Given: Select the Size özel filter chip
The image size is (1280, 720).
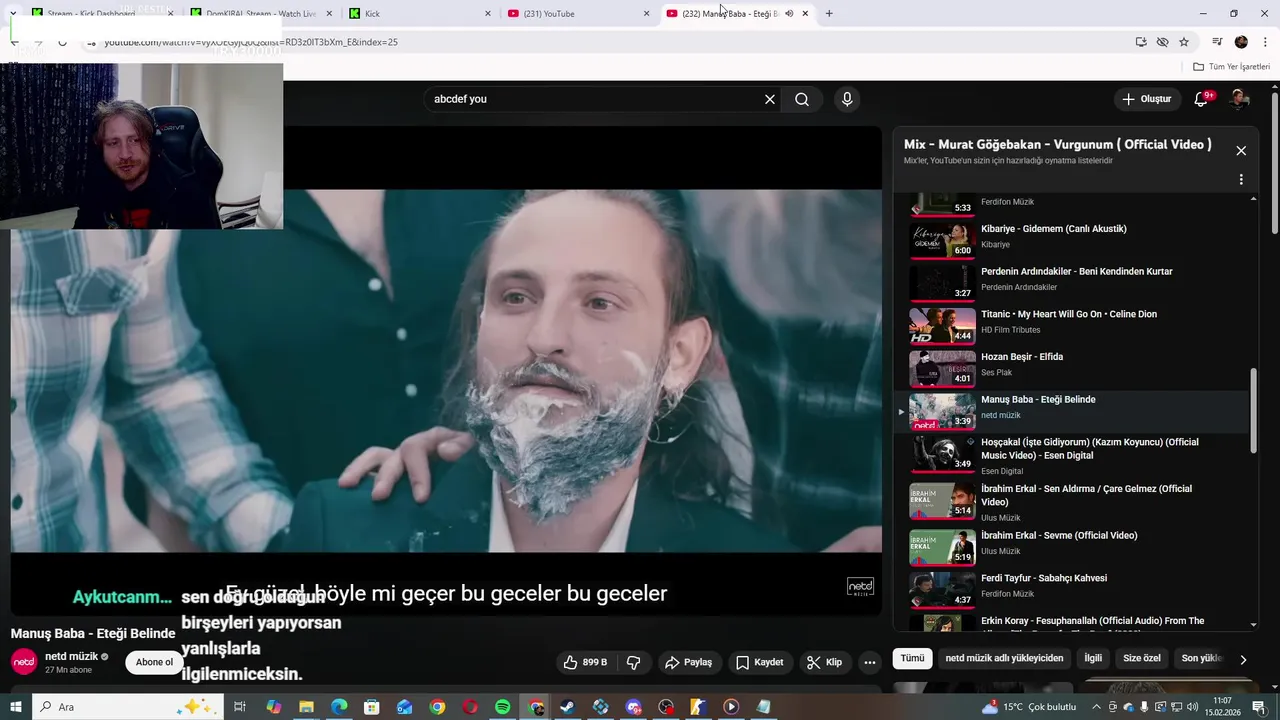Looking at the screenshot, I should 1142,658.
